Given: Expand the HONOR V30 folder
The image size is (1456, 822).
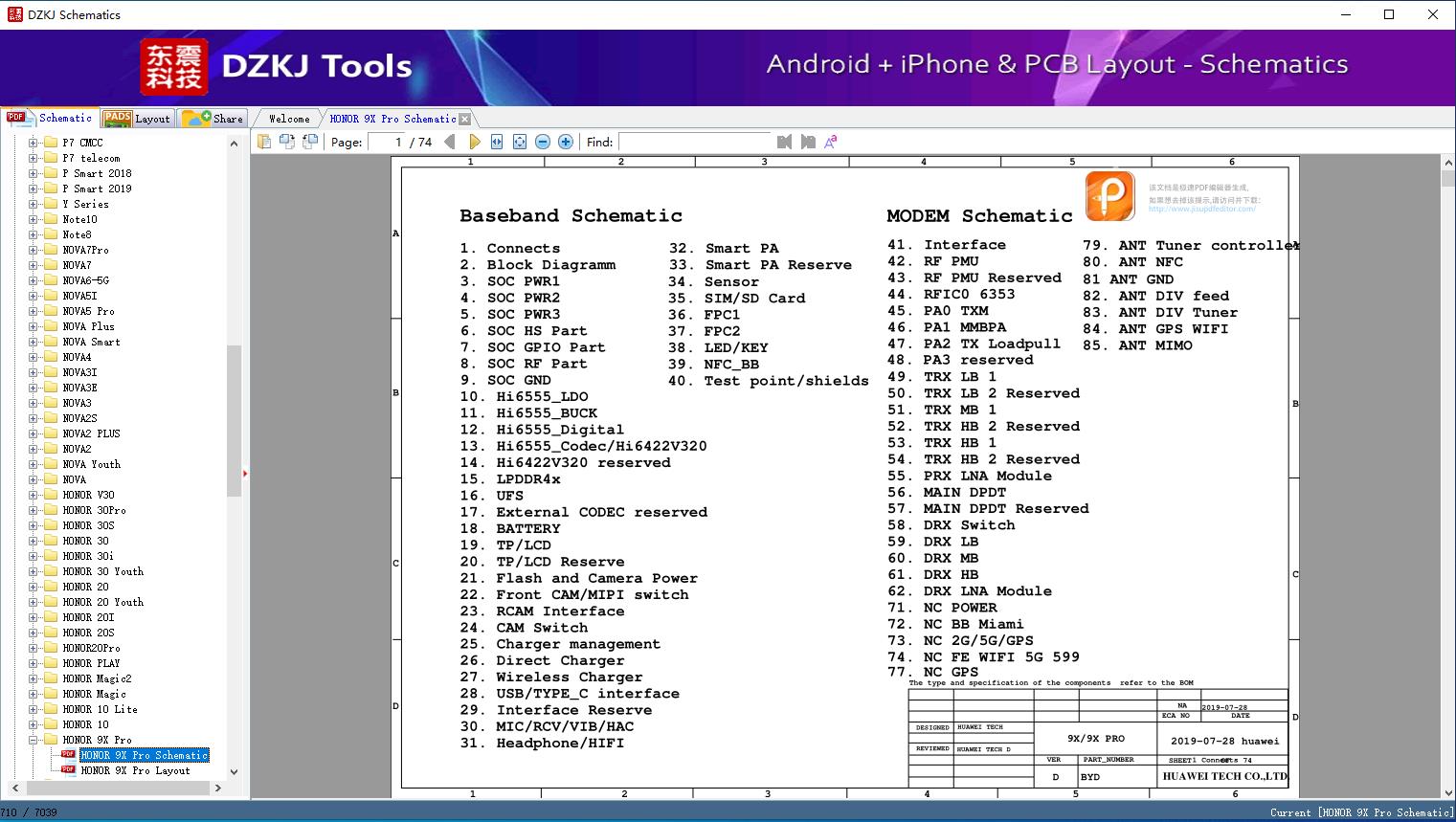Looking at the screenshot, I should (34, 495).
